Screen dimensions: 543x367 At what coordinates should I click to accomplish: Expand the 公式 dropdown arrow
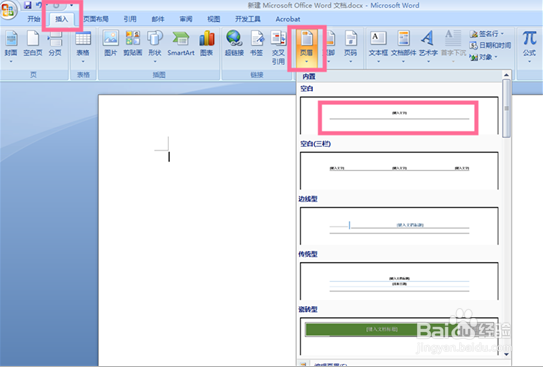click(529, 62)
